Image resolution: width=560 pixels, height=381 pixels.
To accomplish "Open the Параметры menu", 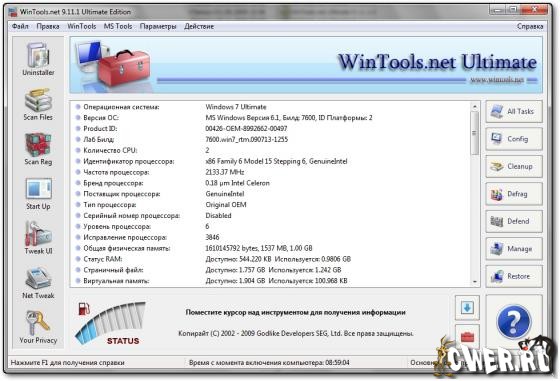I will (x=158, y=26).
